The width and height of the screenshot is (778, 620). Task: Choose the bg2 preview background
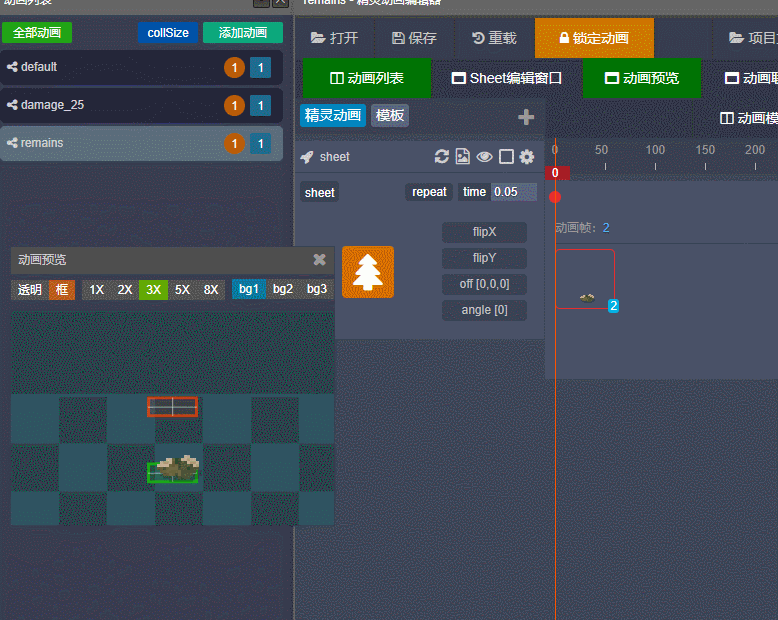(x=283, y=289)
